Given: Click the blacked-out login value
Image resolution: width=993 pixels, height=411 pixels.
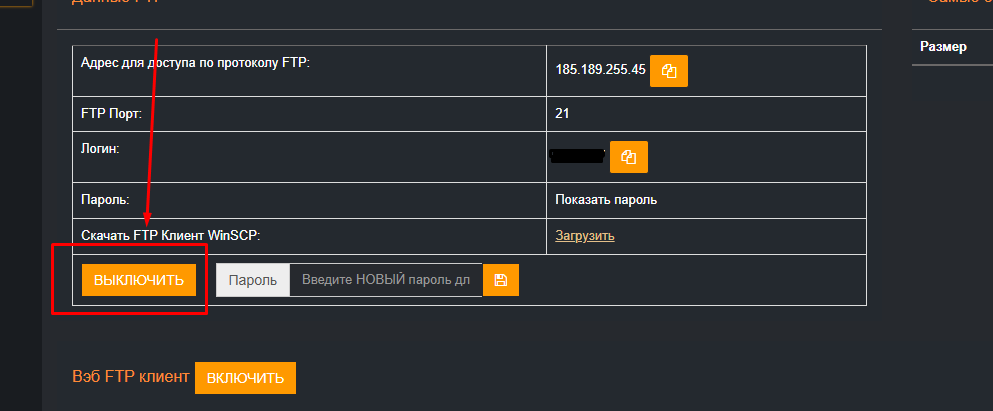Looking at the screenshot, I should point(578,156).
